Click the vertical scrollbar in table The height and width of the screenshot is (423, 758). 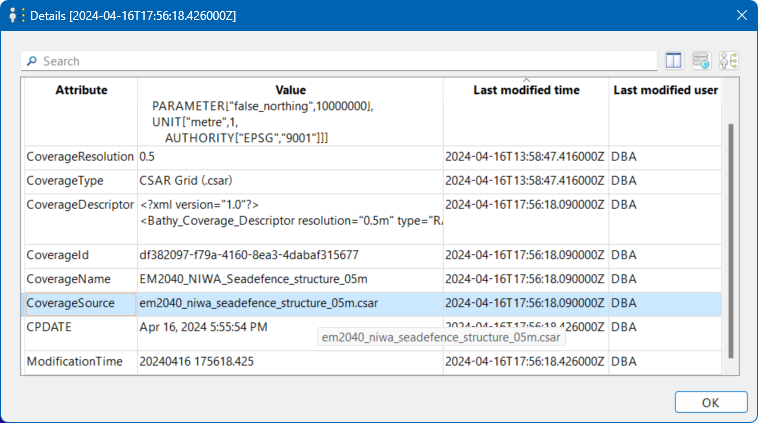(x=730, y=240)
